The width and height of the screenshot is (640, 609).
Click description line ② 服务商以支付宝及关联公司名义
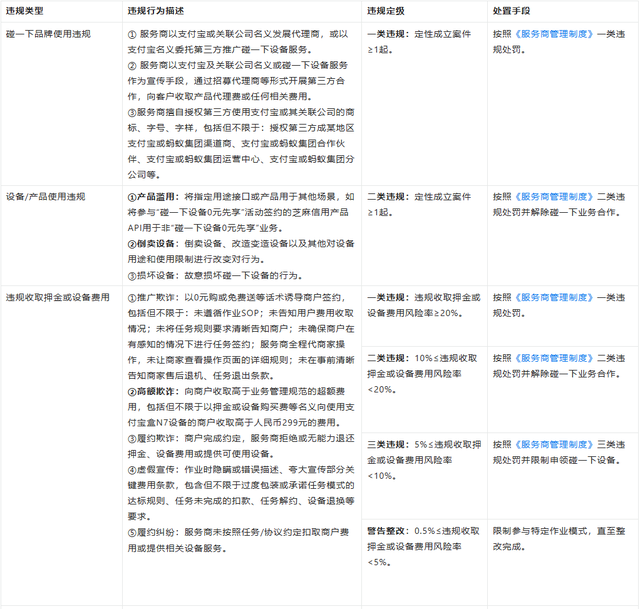(x=238, y=81)
